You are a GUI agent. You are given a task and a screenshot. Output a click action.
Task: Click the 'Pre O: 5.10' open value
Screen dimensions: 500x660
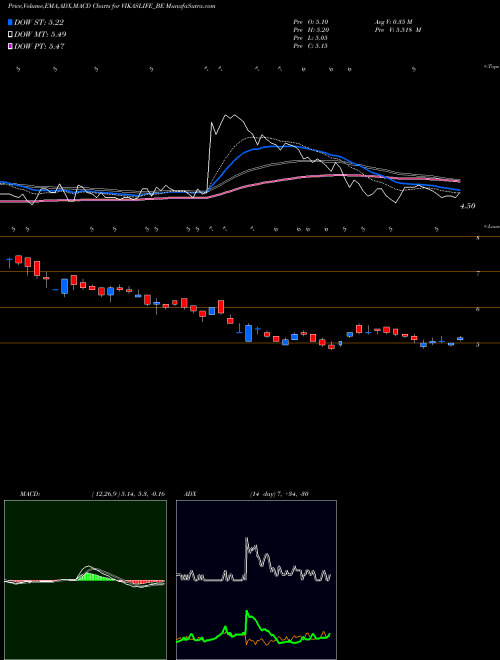click(311, 22)
